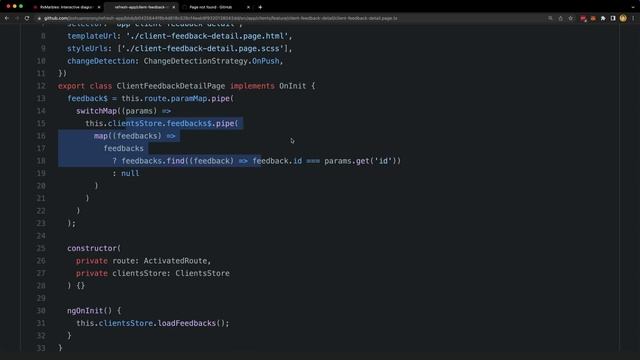Click 'loadFeedbacks()' call on line 31

(x=191, y=323)
